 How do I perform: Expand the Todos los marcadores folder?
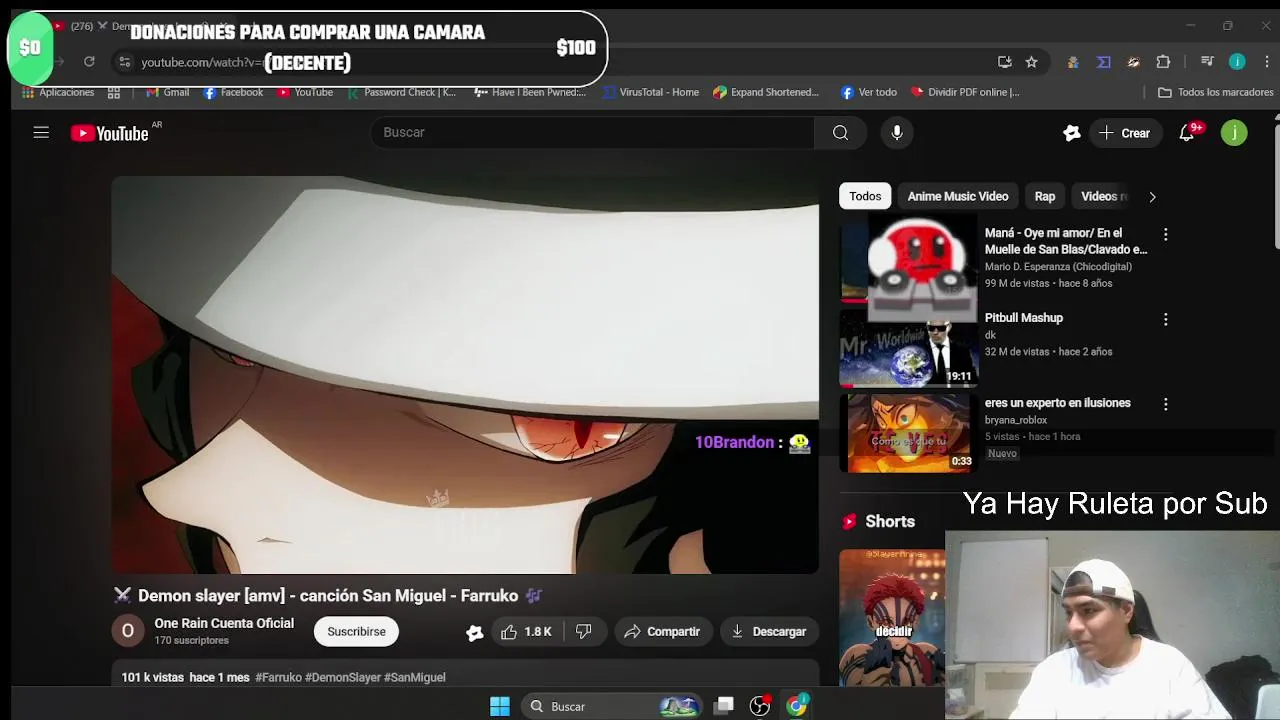(1215, 92)
